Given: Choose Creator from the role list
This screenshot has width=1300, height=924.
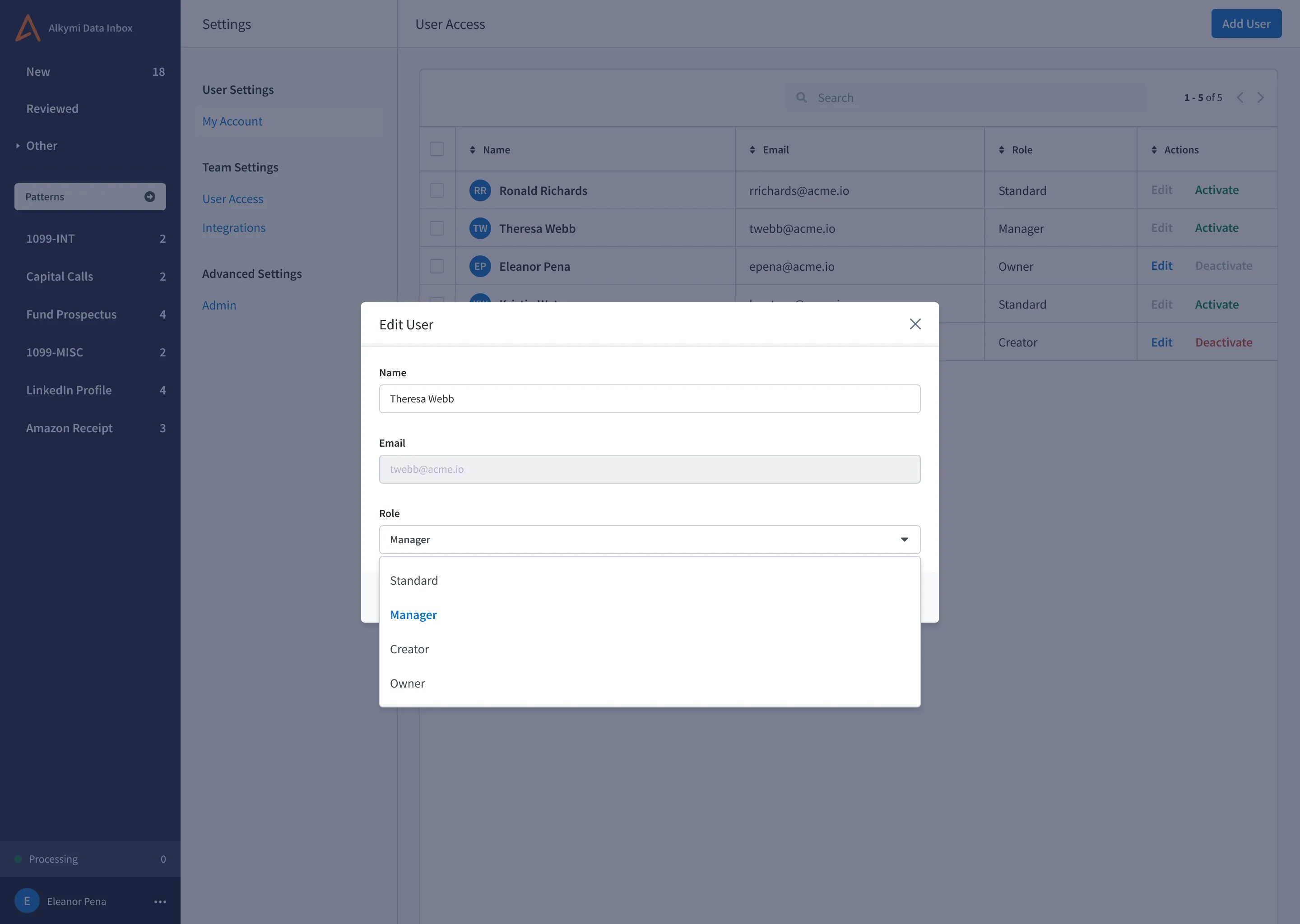Looking at the screenshot, I should pyautogui.click(x=650, y=649).
